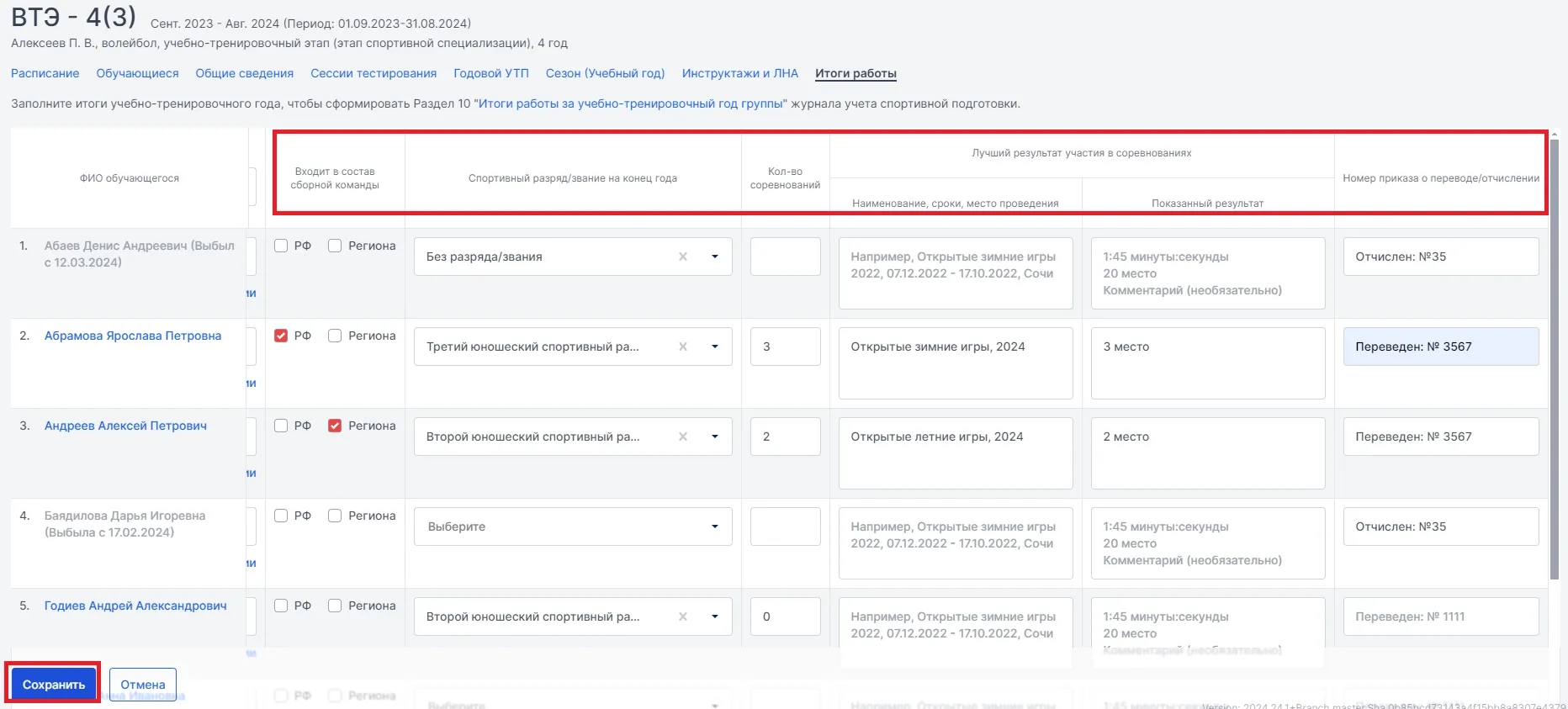Image resolution: width=1568 pixels, height=709 pixels.
Task: Expand rank dropdown for Андреев Алексей
Action: pyautogui.click(x=715, y=437)
